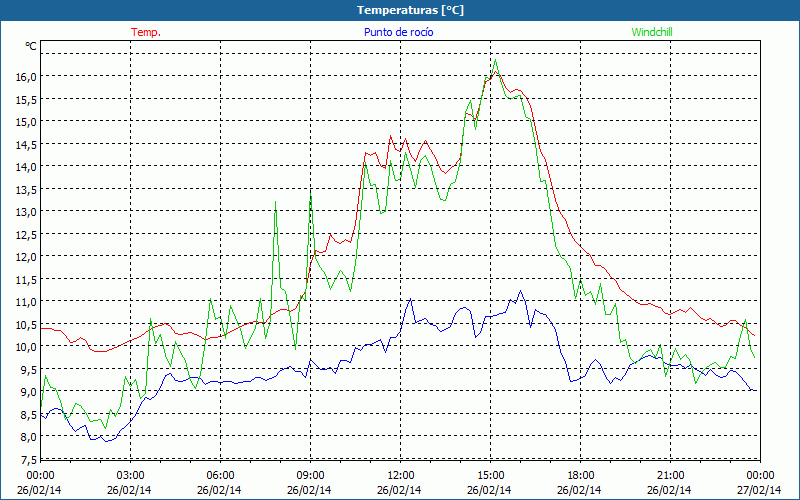Click the 11,5 y-axis value
This screenshot has height=500, width=800.
coord(27,279)
